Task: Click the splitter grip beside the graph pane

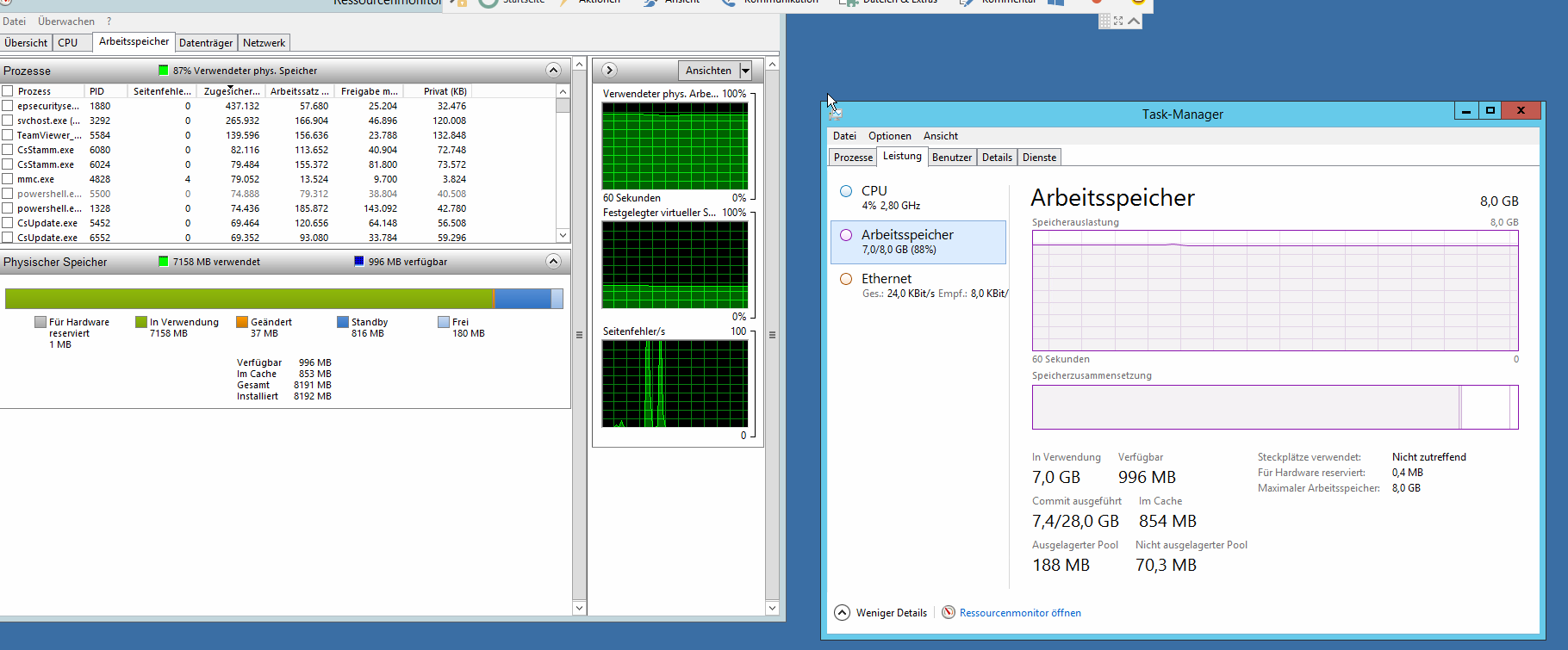Action: click(x=579, y=335)
